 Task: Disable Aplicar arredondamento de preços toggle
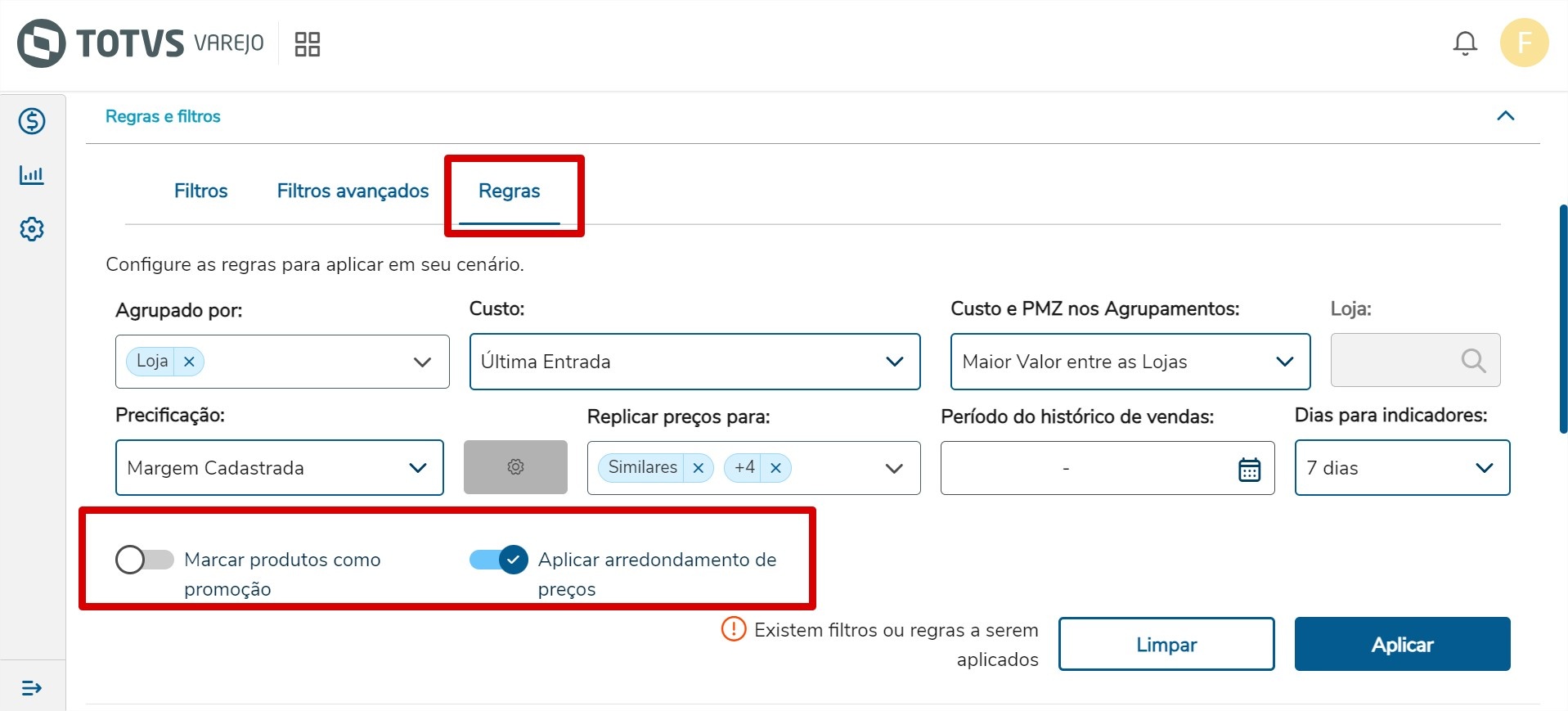499,560
